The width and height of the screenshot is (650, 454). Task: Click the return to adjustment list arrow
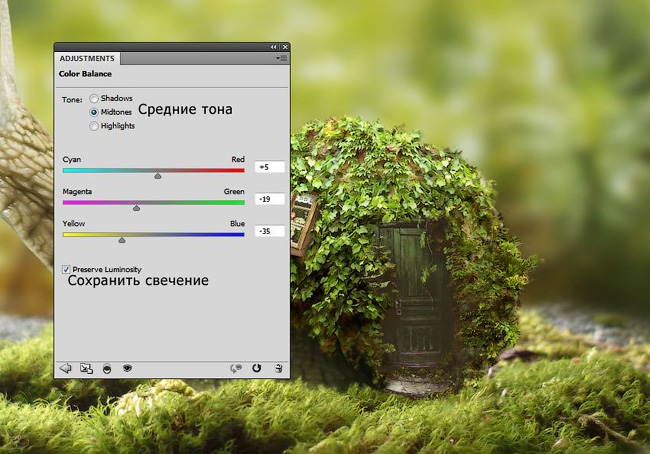click(x=66, y=368)
